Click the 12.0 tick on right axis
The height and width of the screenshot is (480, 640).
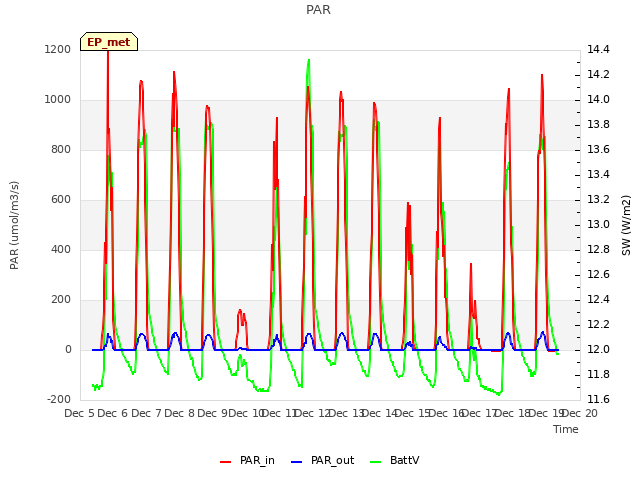pos(598,349)
